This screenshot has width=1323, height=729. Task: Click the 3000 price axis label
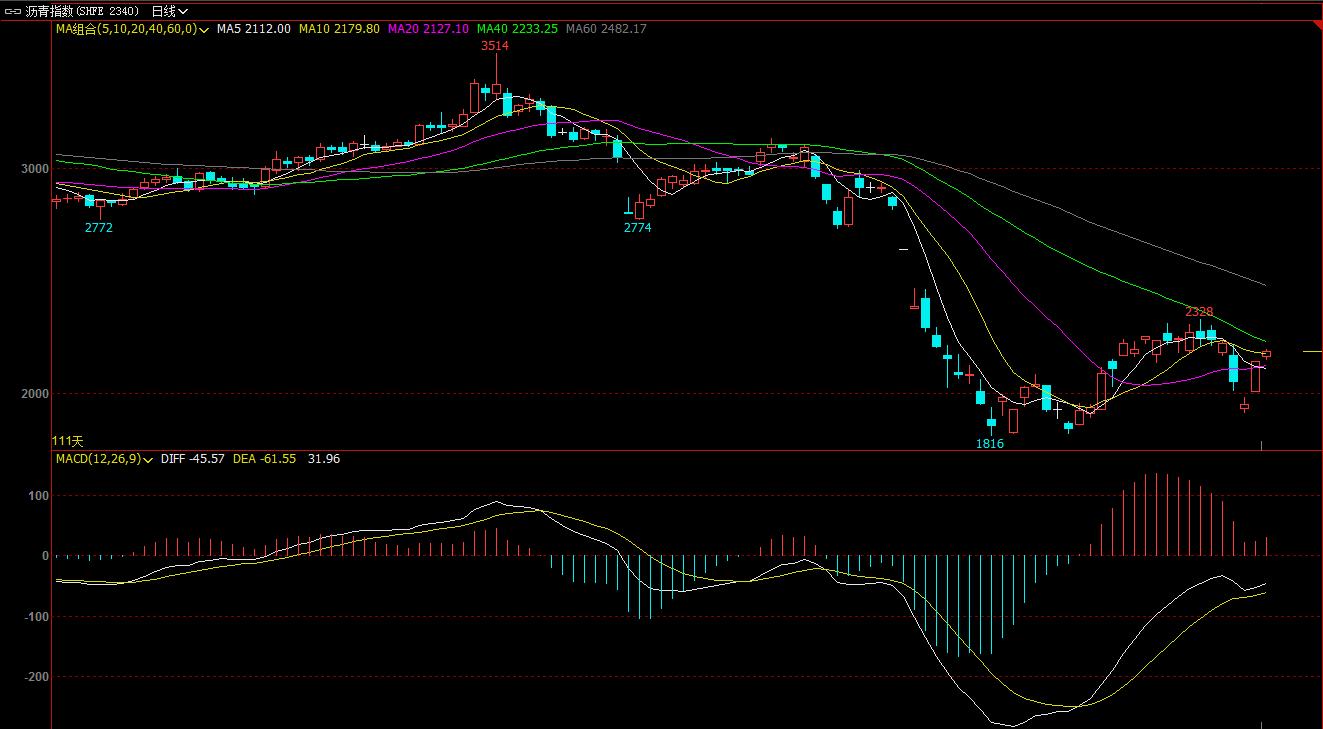36,169
